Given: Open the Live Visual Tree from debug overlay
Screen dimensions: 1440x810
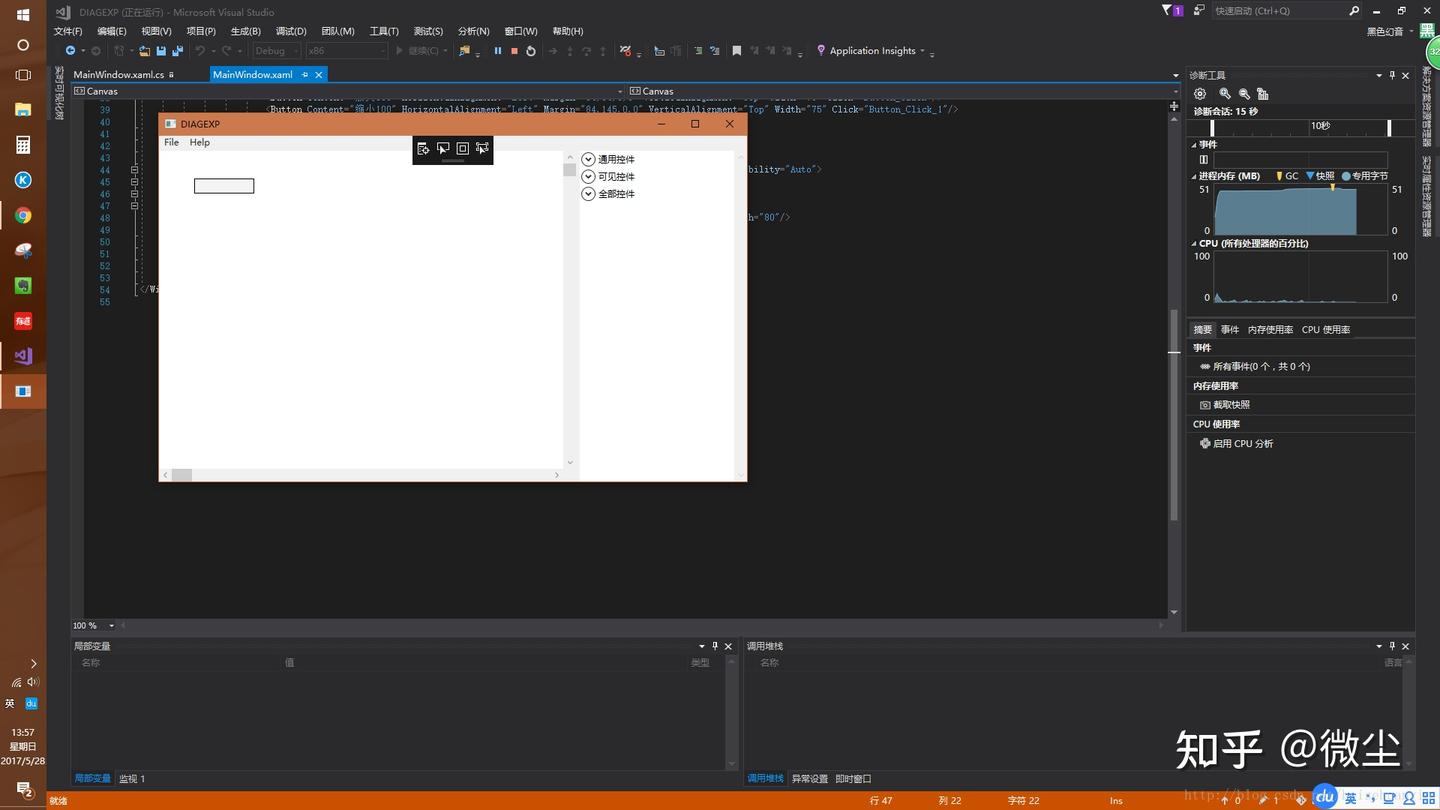Looking at the screenshot, I should [423, 149].
